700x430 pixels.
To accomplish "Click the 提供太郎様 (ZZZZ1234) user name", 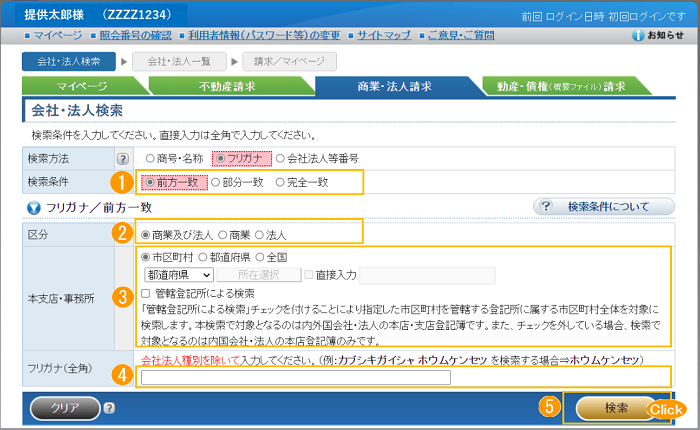I will pyautogui.click(x=98, y=15).
